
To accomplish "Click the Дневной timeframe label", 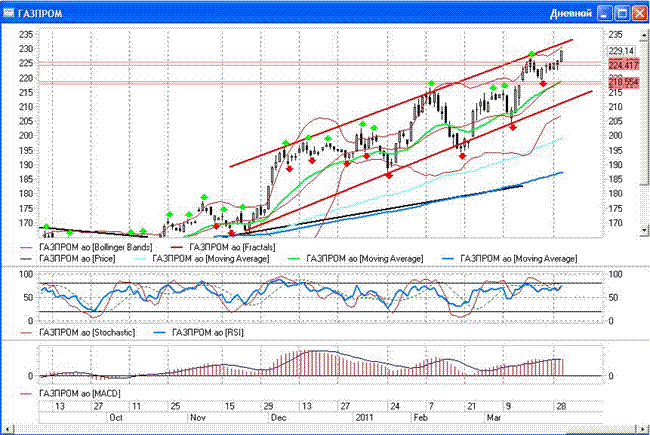I will coord(571,13).
